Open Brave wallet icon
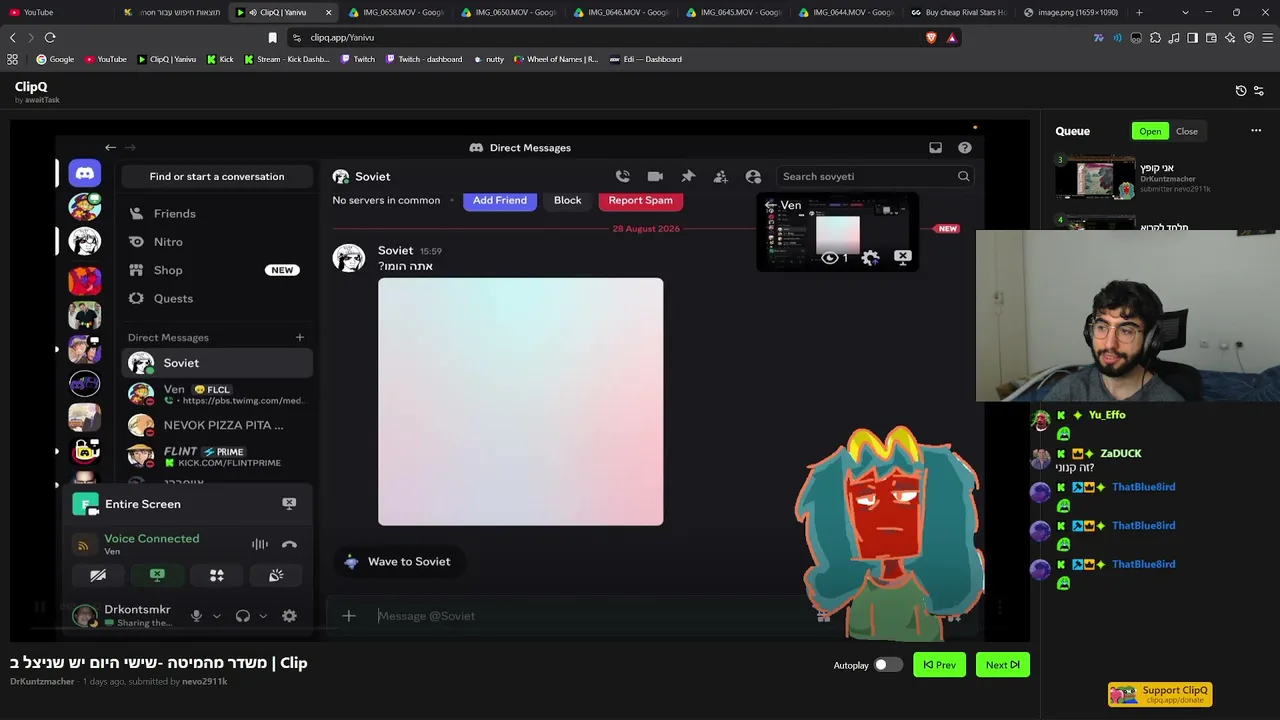1280x720 pixels. [x=1211, y=38]
